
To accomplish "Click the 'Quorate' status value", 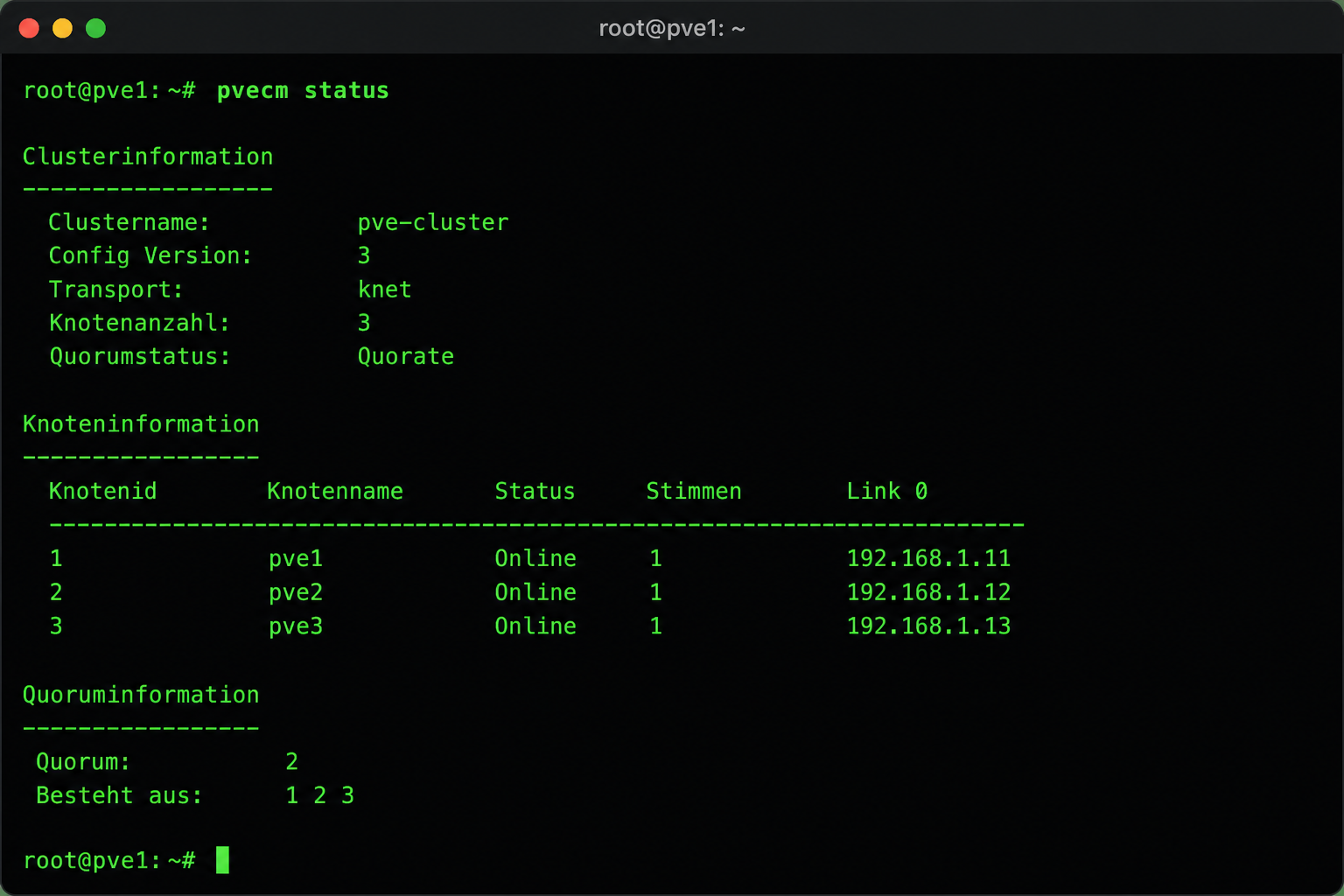I will tap(406, 357).
